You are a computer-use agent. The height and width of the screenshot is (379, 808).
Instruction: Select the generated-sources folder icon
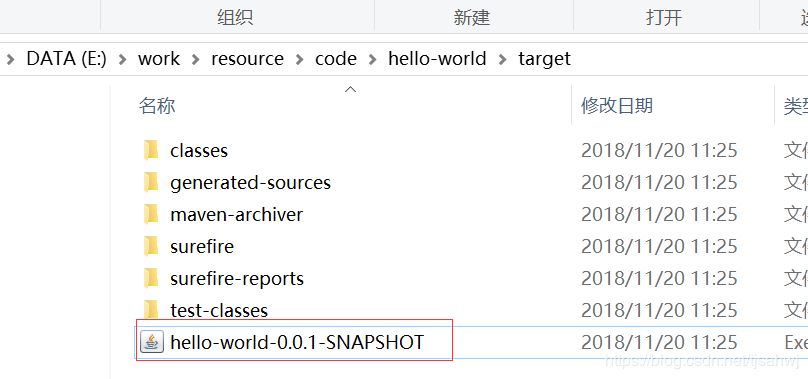(151, 182)
